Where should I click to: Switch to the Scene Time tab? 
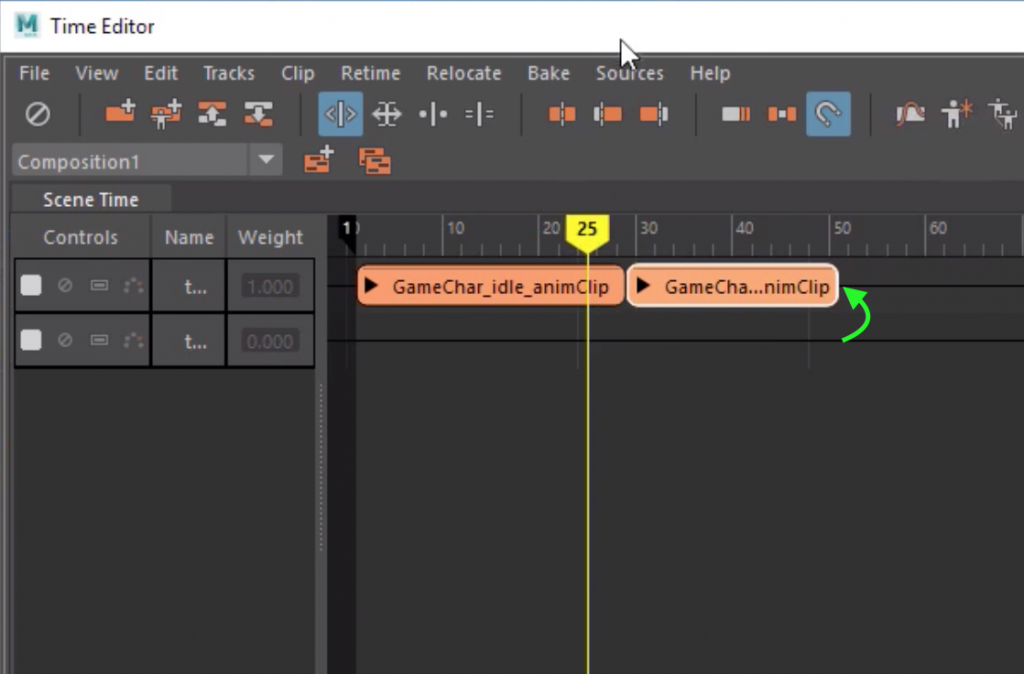coord(90,199)
